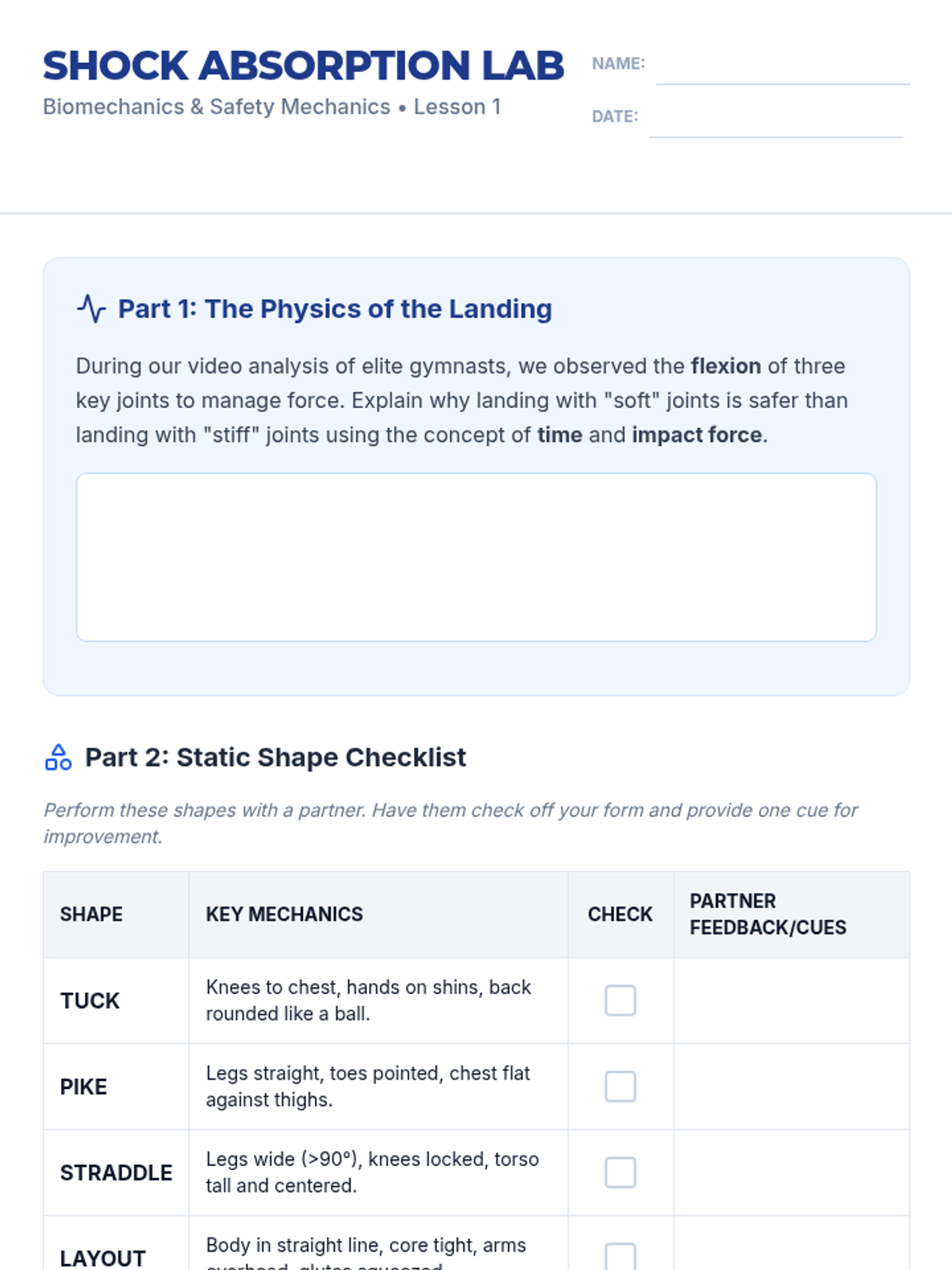Click the Part 1: The Physics heading
This screenshot has height=1270, width=952.
(335, 309)
